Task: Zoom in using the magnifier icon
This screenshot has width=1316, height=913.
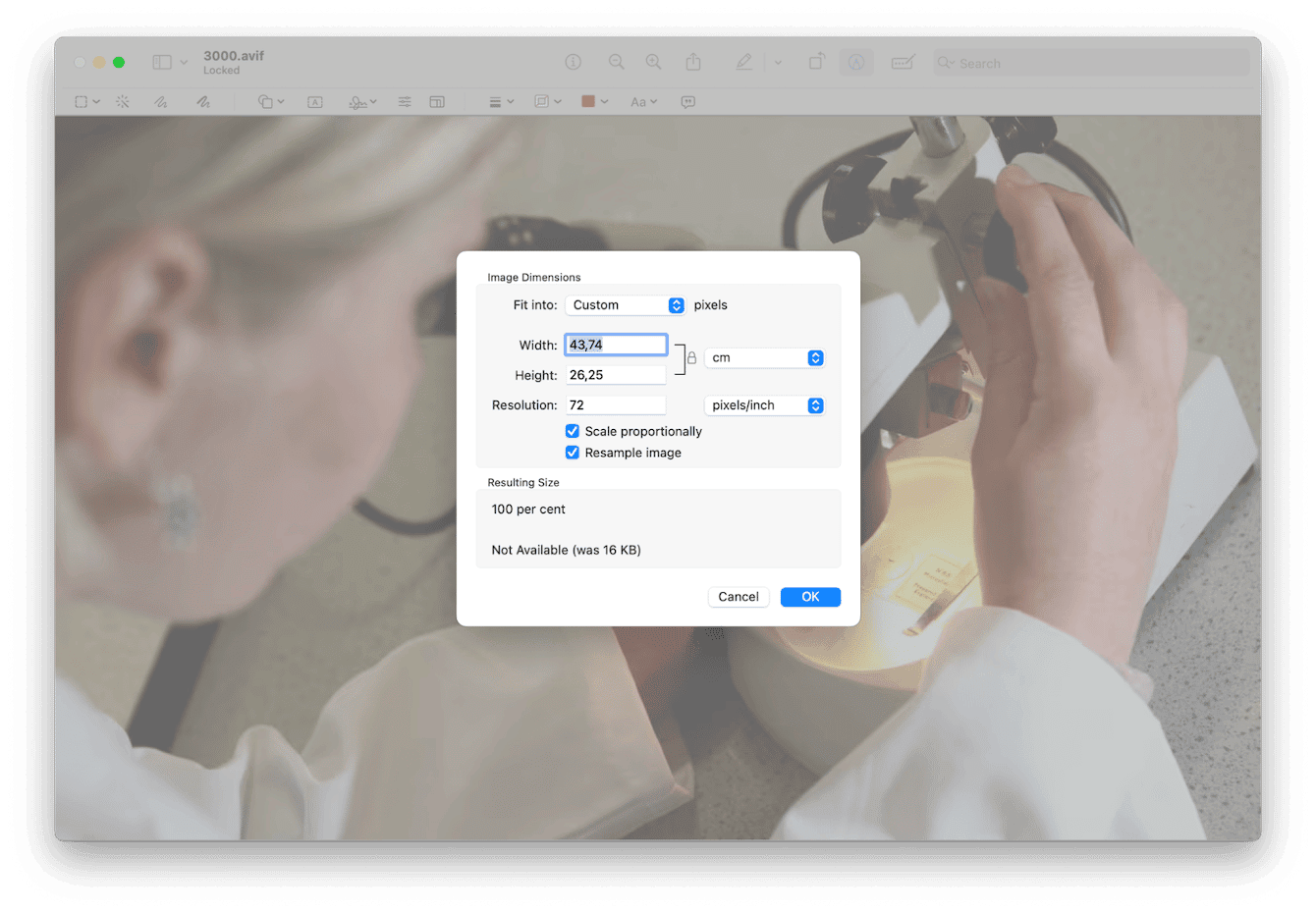Action: 653,61
